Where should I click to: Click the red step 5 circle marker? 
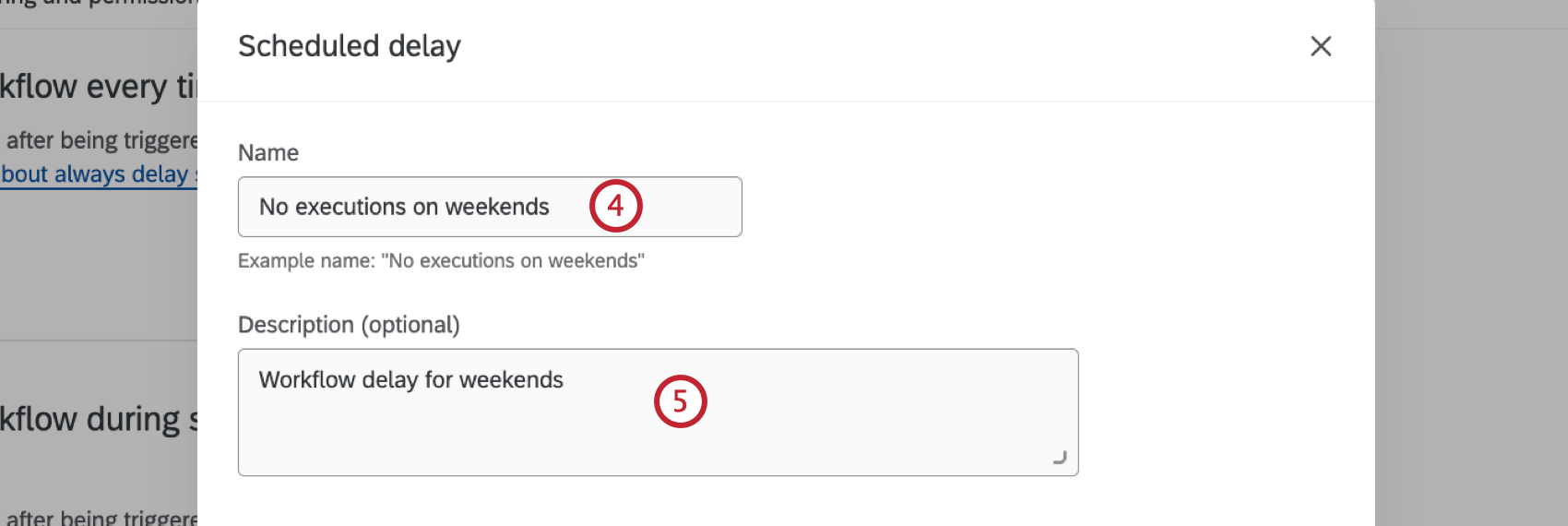[680, 401]
